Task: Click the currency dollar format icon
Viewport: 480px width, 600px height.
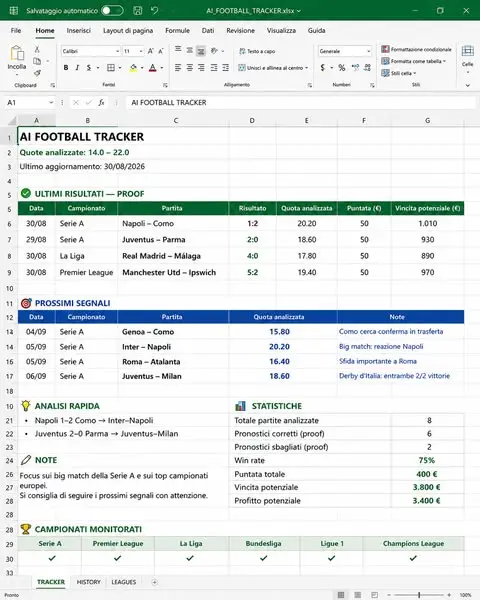Action: click(323, 68)
